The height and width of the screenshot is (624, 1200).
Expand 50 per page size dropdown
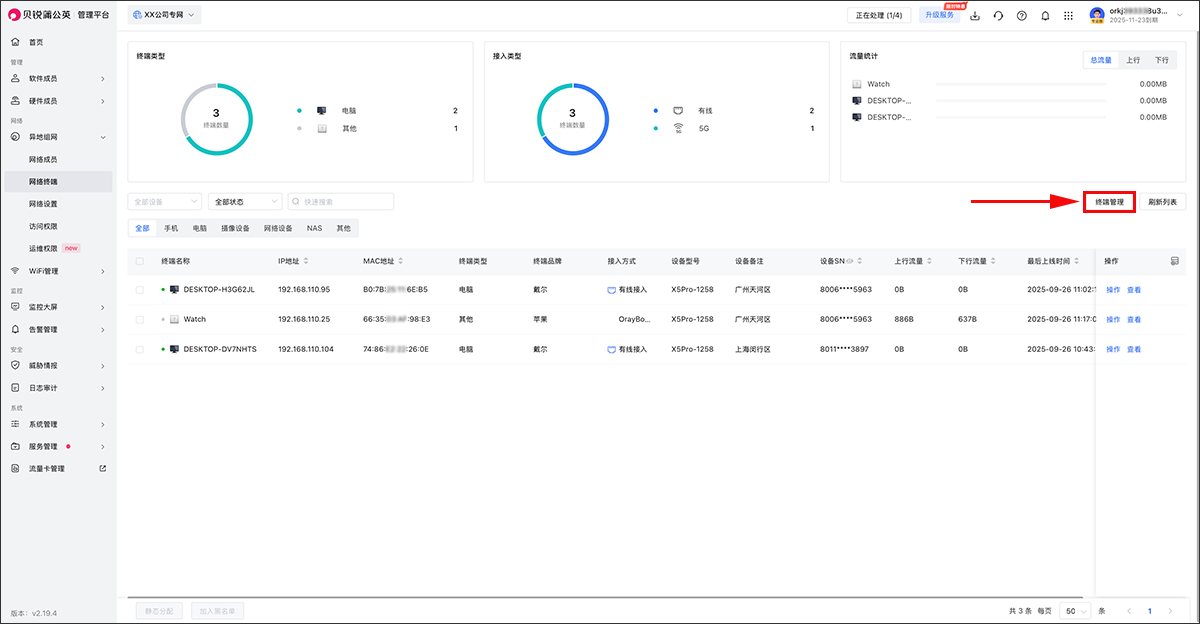[x=1075, y=610]
